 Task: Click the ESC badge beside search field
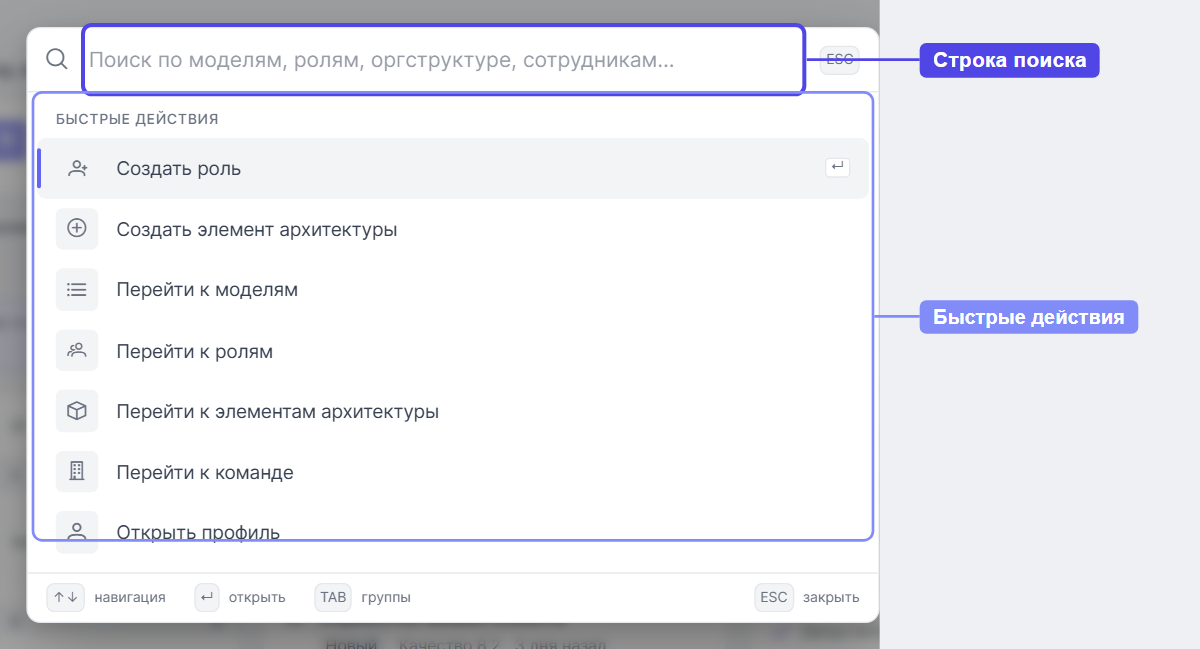tap(840, 60)
